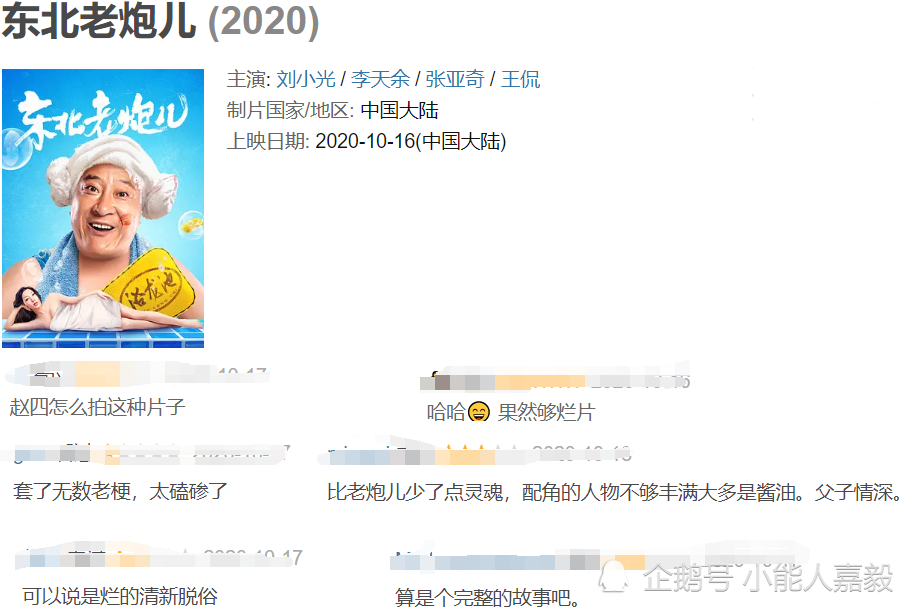Click the date above 可以说是烂的 comment
This screenshot has width=913, height=609.
pos(253,557)
